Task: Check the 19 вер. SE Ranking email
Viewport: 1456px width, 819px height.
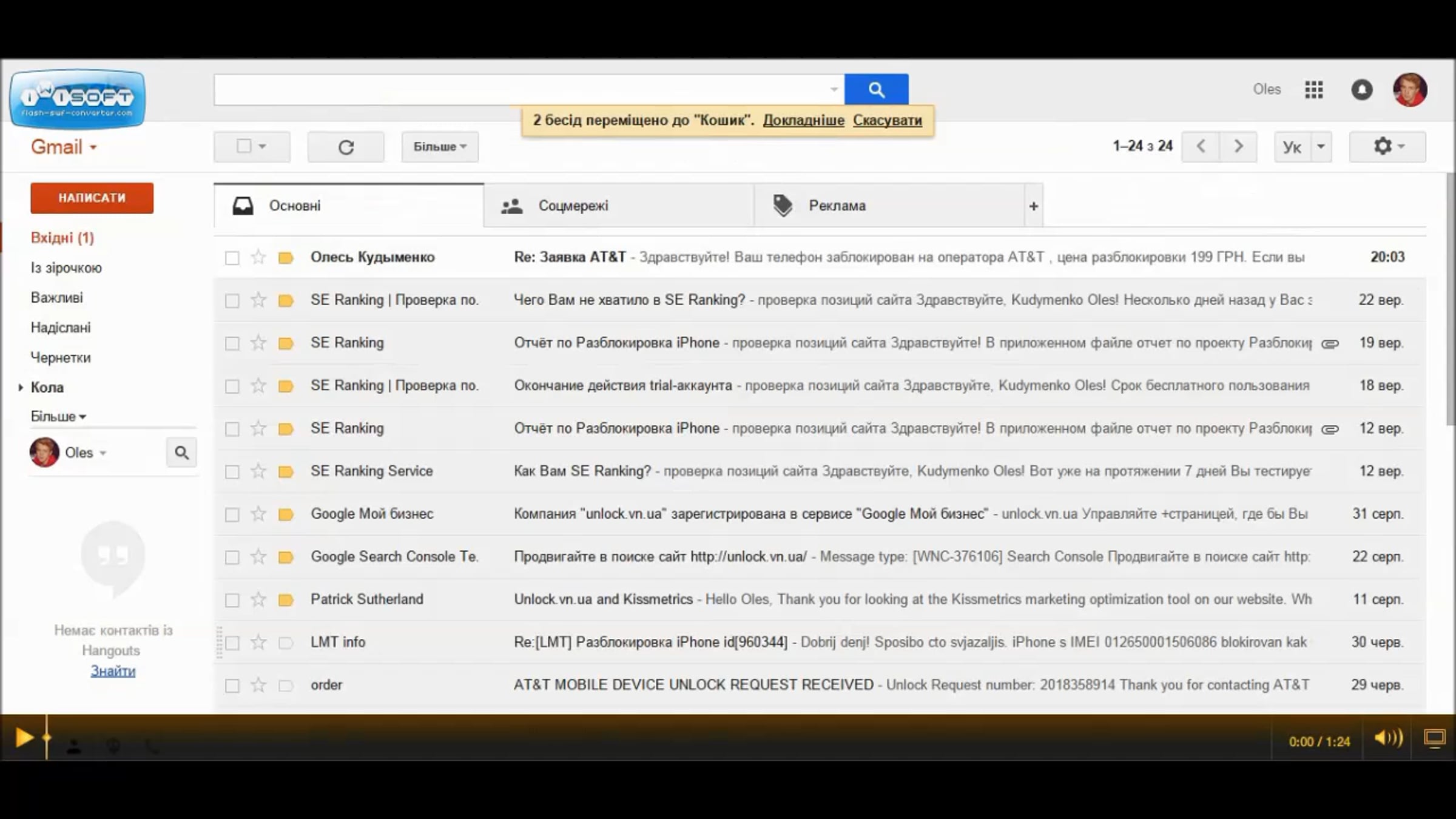Action: point(232,343)
